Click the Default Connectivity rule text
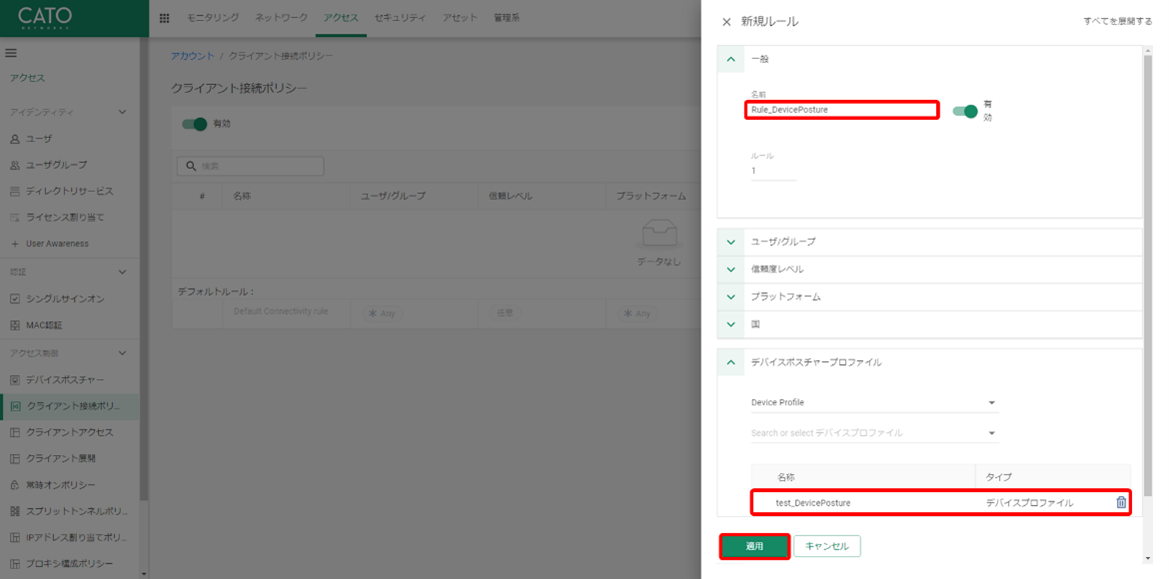This screenshot has width=1169, height=579. (280, 311)
